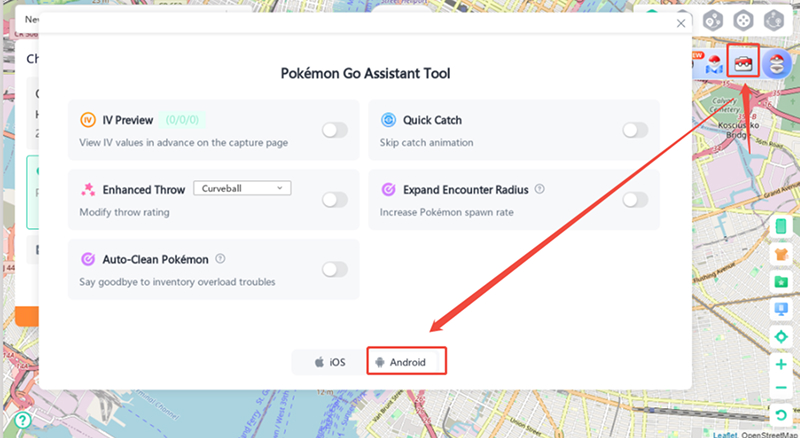Click the open Pokéball round blue icon
Image resolution: width=800 pixels, height=438 pixels.
(777, 64)
